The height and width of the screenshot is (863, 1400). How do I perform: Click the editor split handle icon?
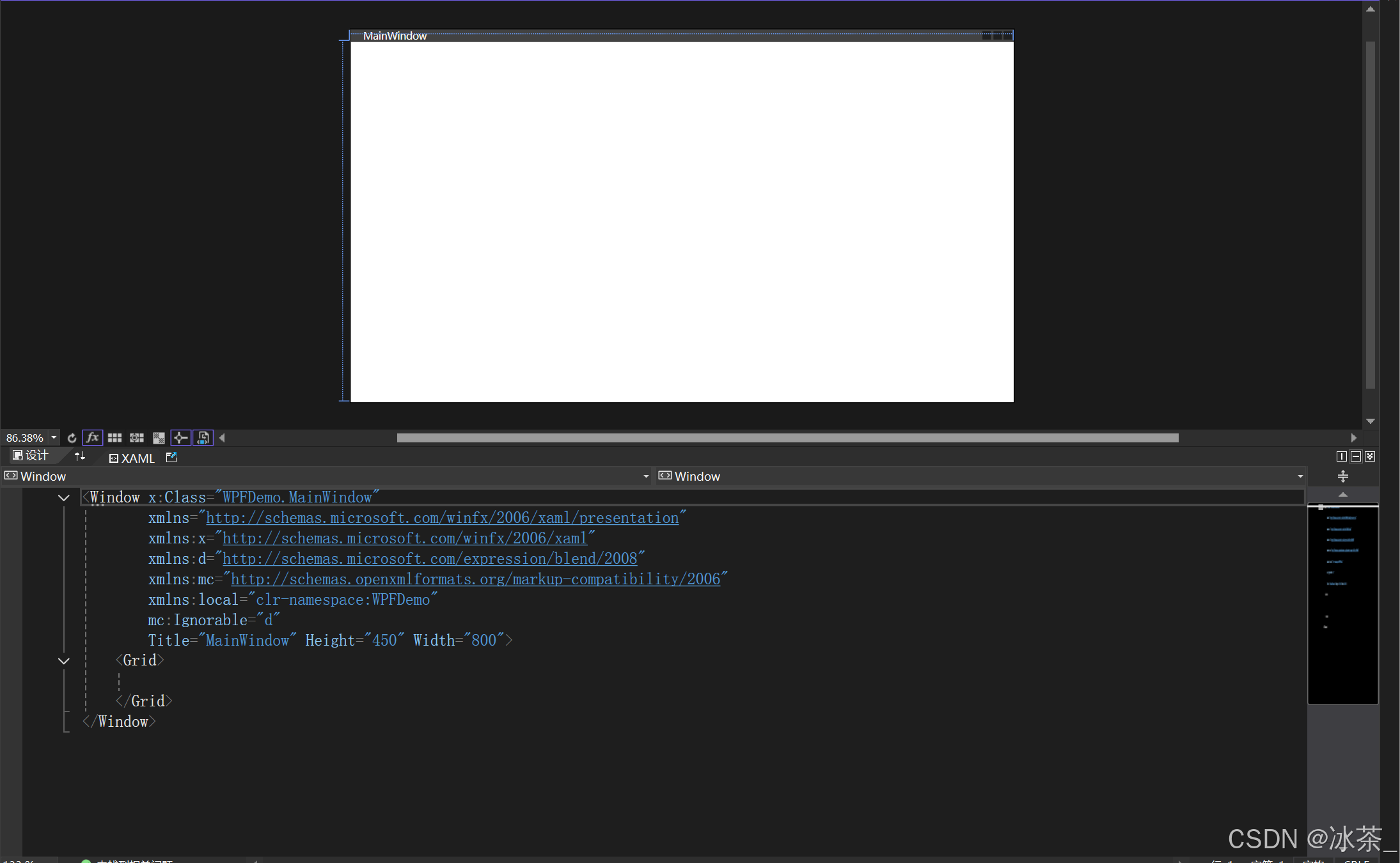pyautogui.click(x=1342, y=476)
